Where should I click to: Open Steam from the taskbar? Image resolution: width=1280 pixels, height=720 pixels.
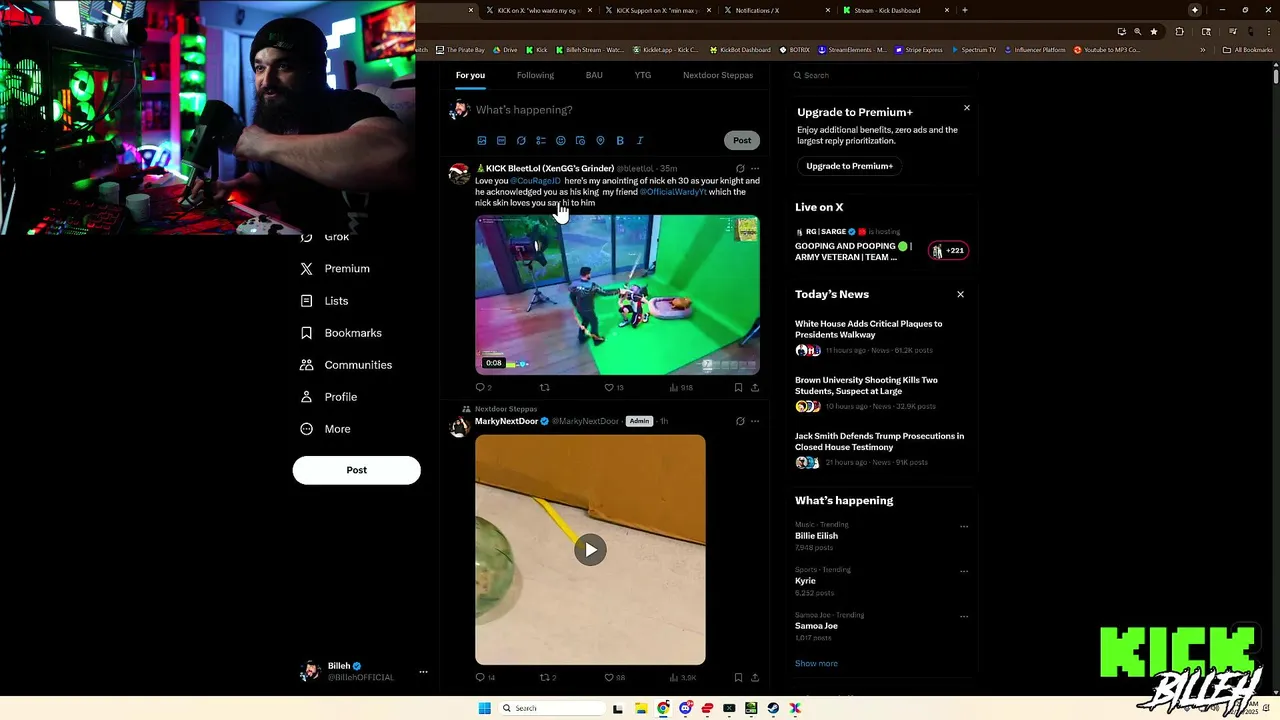point(773,708)
